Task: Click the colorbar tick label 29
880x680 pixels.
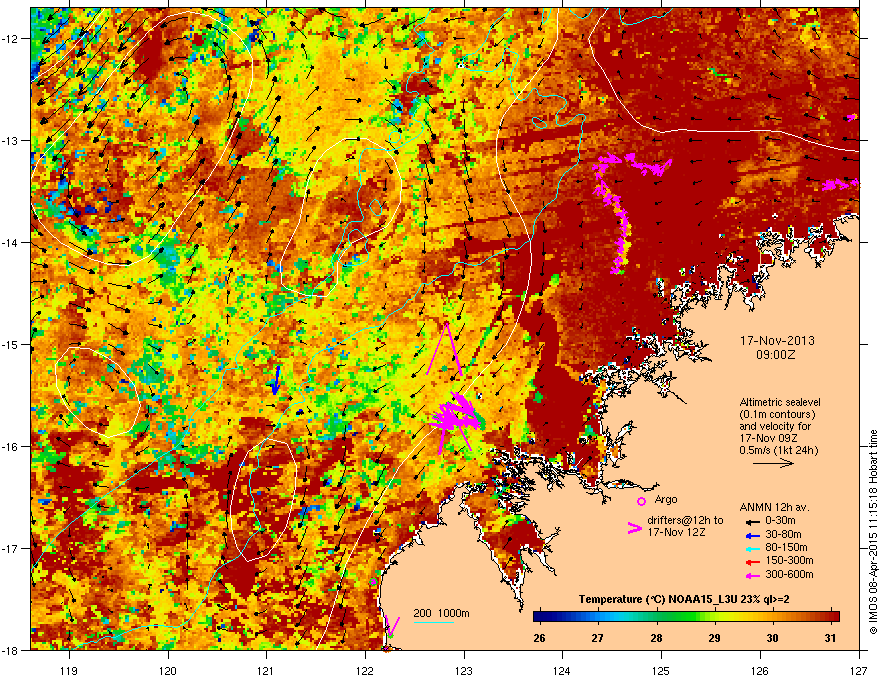Action: click(714, 638)
